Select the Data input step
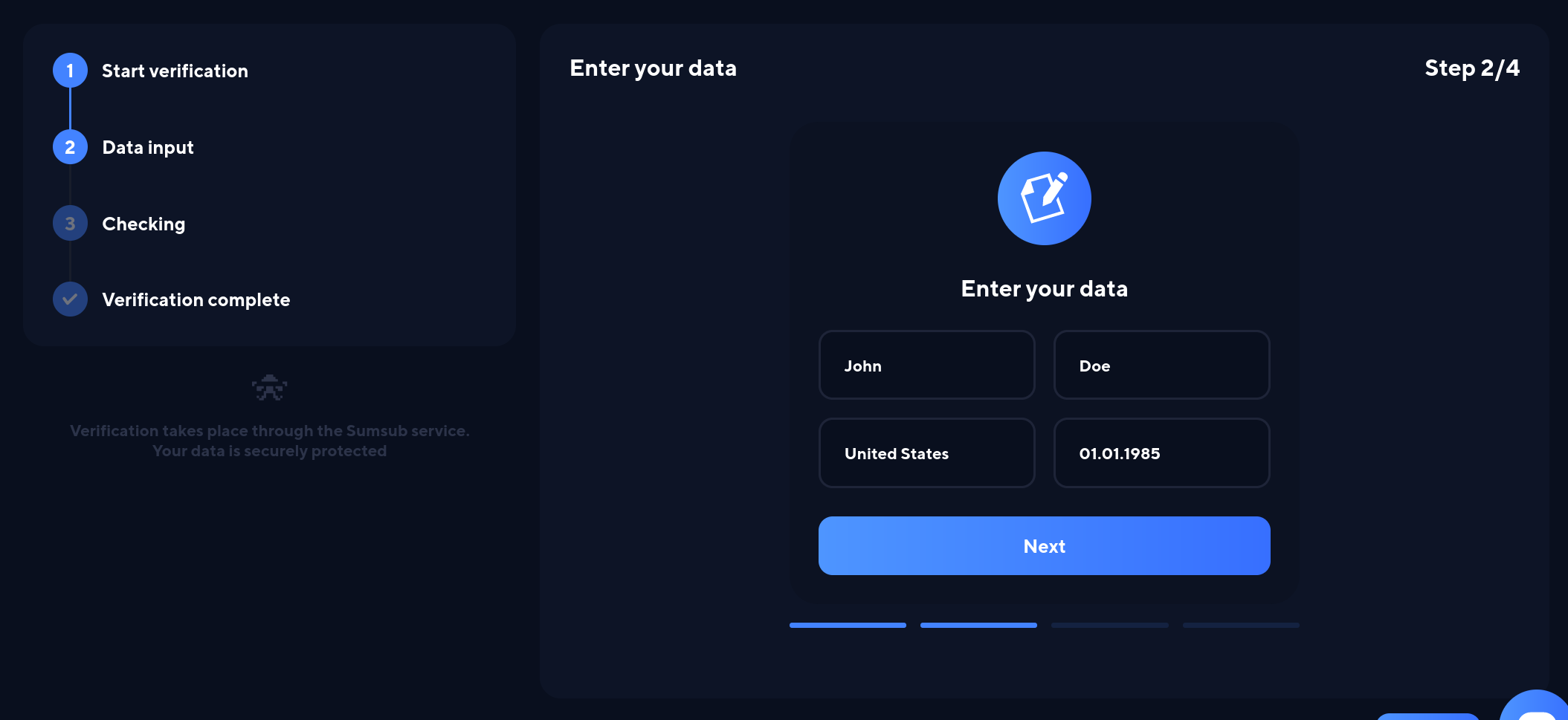This screenshot has height=720, width=1568. [148, 148]
